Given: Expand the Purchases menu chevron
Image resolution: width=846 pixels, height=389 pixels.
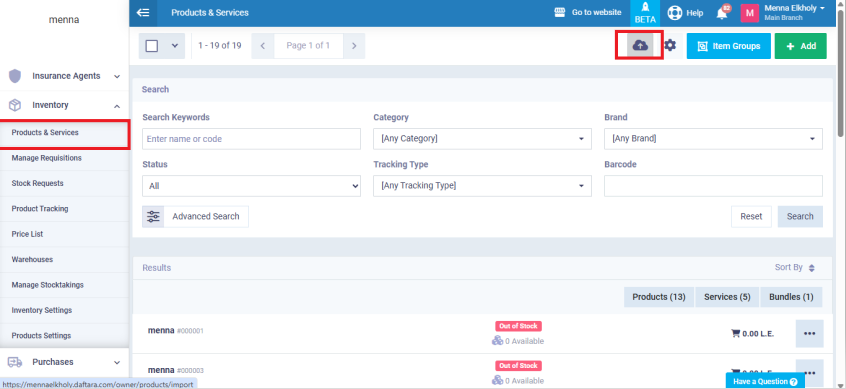Looking at the screenshot, I should point(117,363).
